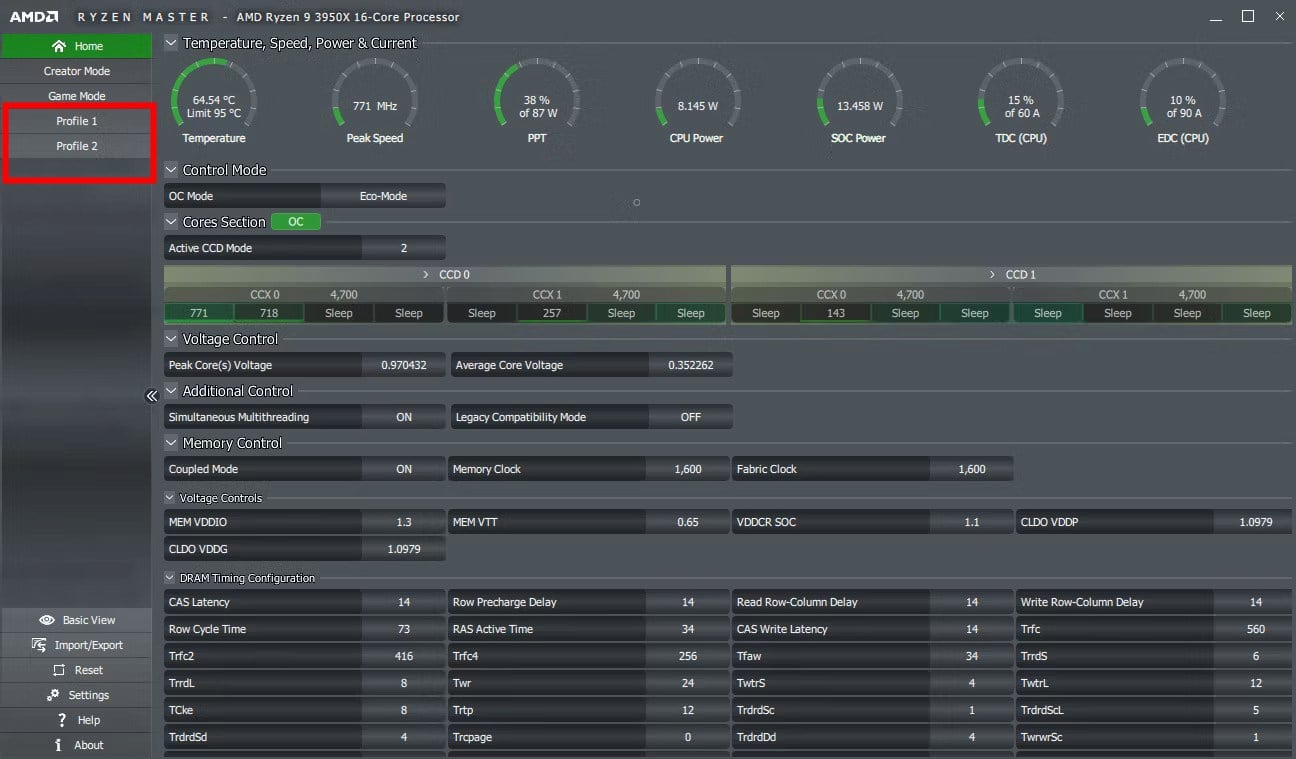Click the green OC button in Cores Section
Image resolution: width=1296 pixels, height=759 pixels.
click(296, 222)
